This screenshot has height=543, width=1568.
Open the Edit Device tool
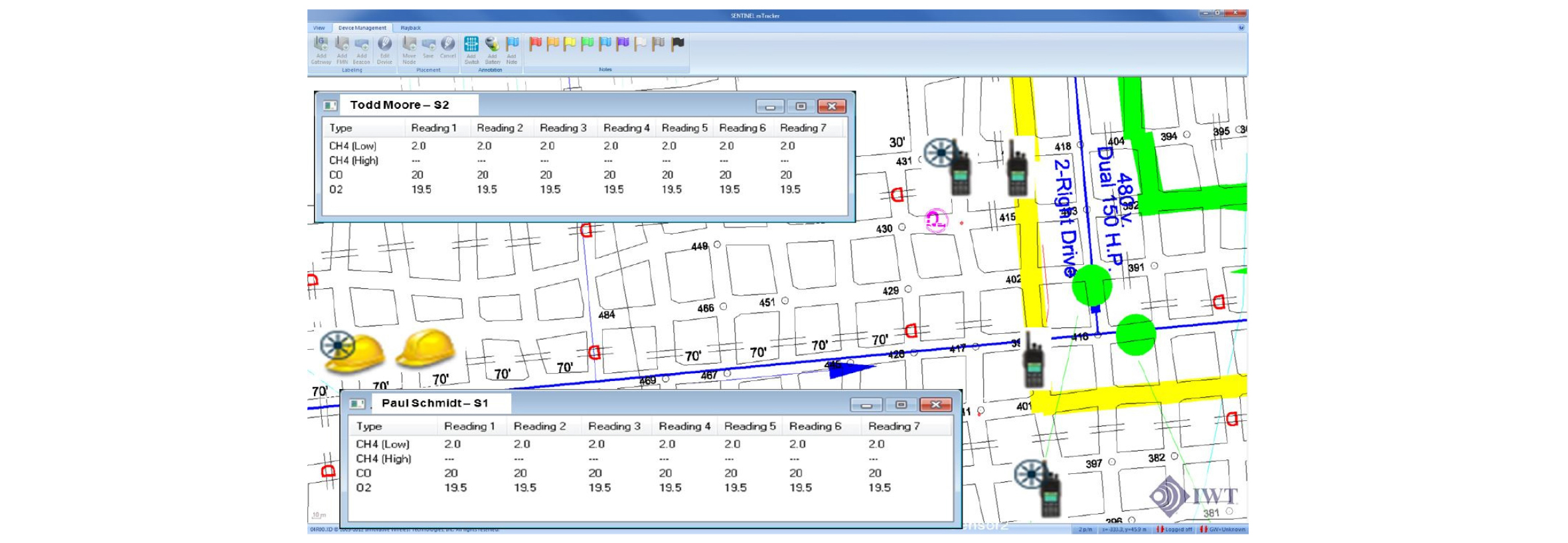coord(384,50)
